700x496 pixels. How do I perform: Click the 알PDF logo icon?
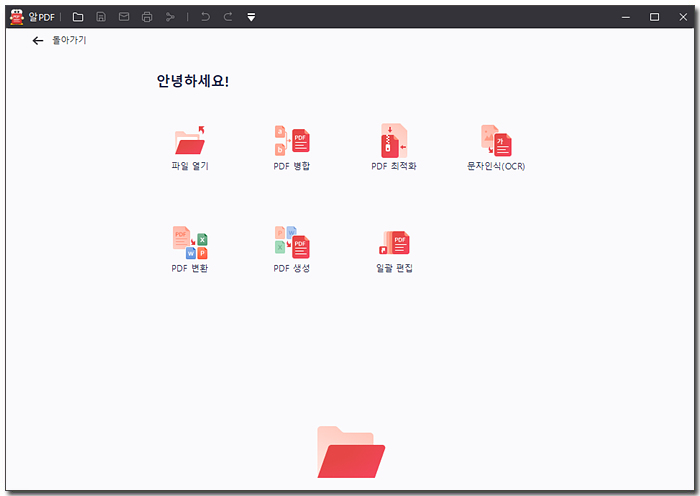(17, 17)
